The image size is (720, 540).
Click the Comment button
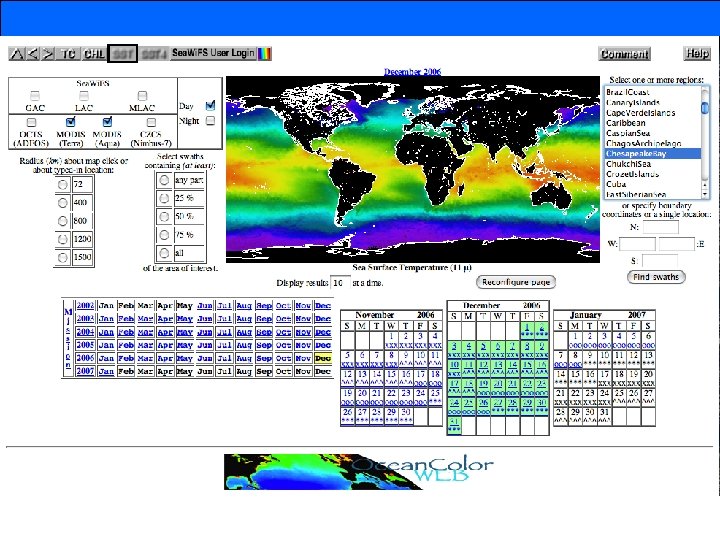(624, 54)
